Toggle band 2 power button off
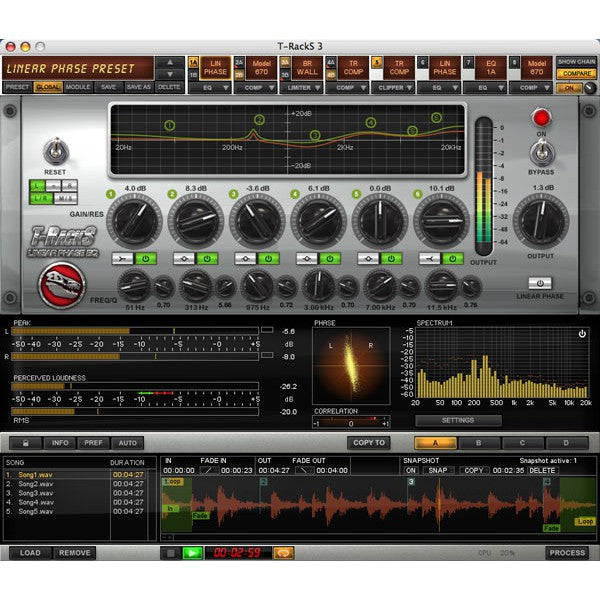Image resolution: width=600 pixels, height=600 pixels. click(x=207, y=259)
